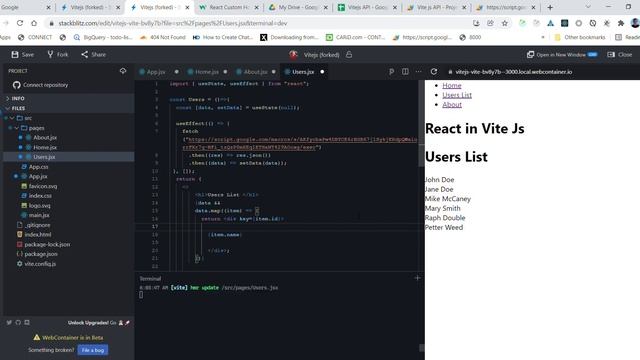
Task: Click 'Mike McCaney' in users list
Action: (x=448, y=199)
